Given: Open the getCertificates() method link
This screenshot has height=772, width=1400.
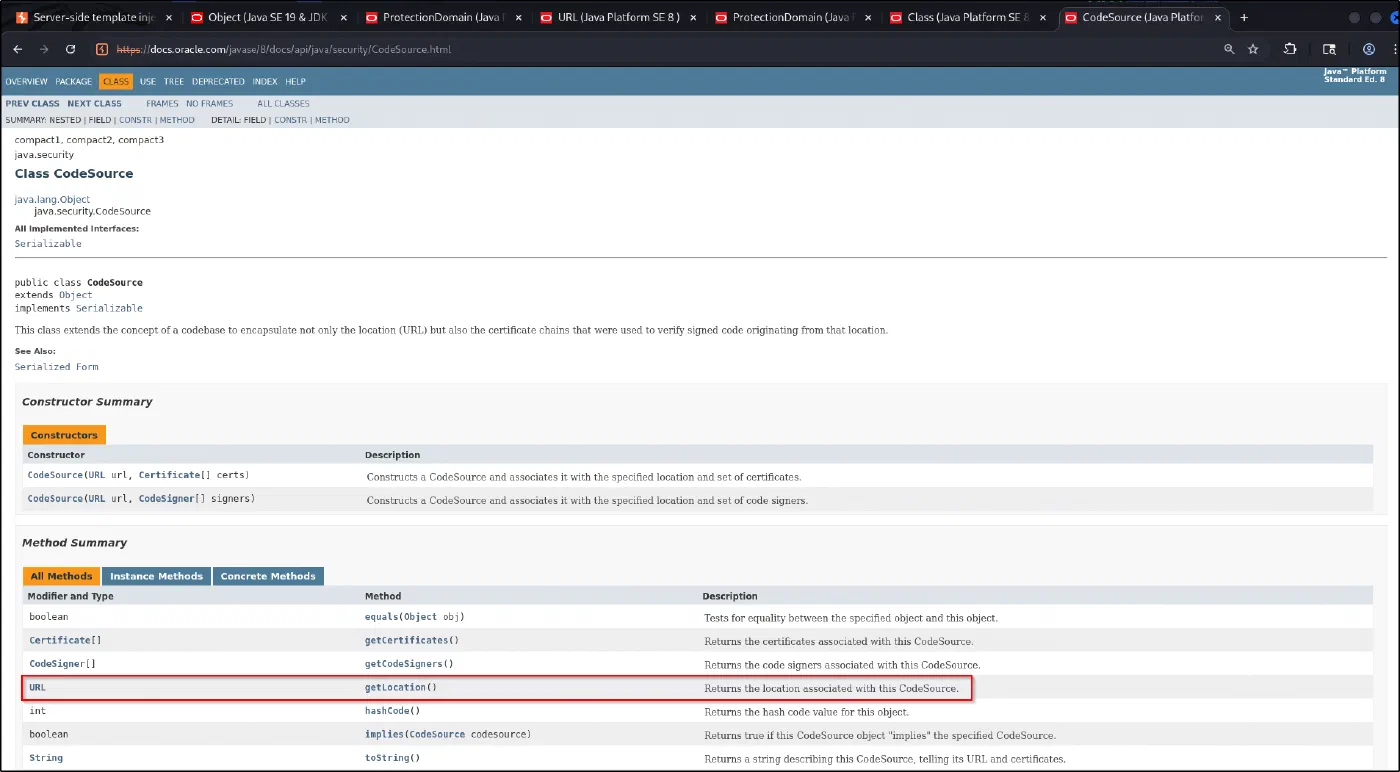Looking at the screenshot, I should (406, 640).
